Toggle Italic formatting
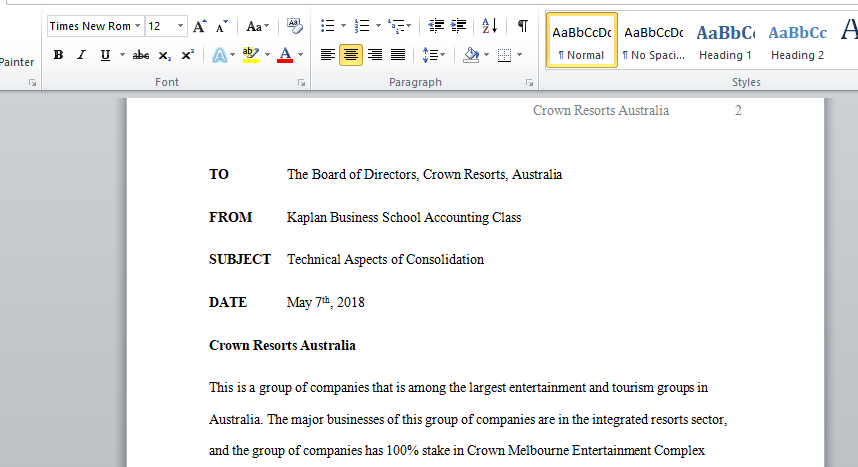The image size is (858, 467). pyautogui.click(x=82, y=55)
